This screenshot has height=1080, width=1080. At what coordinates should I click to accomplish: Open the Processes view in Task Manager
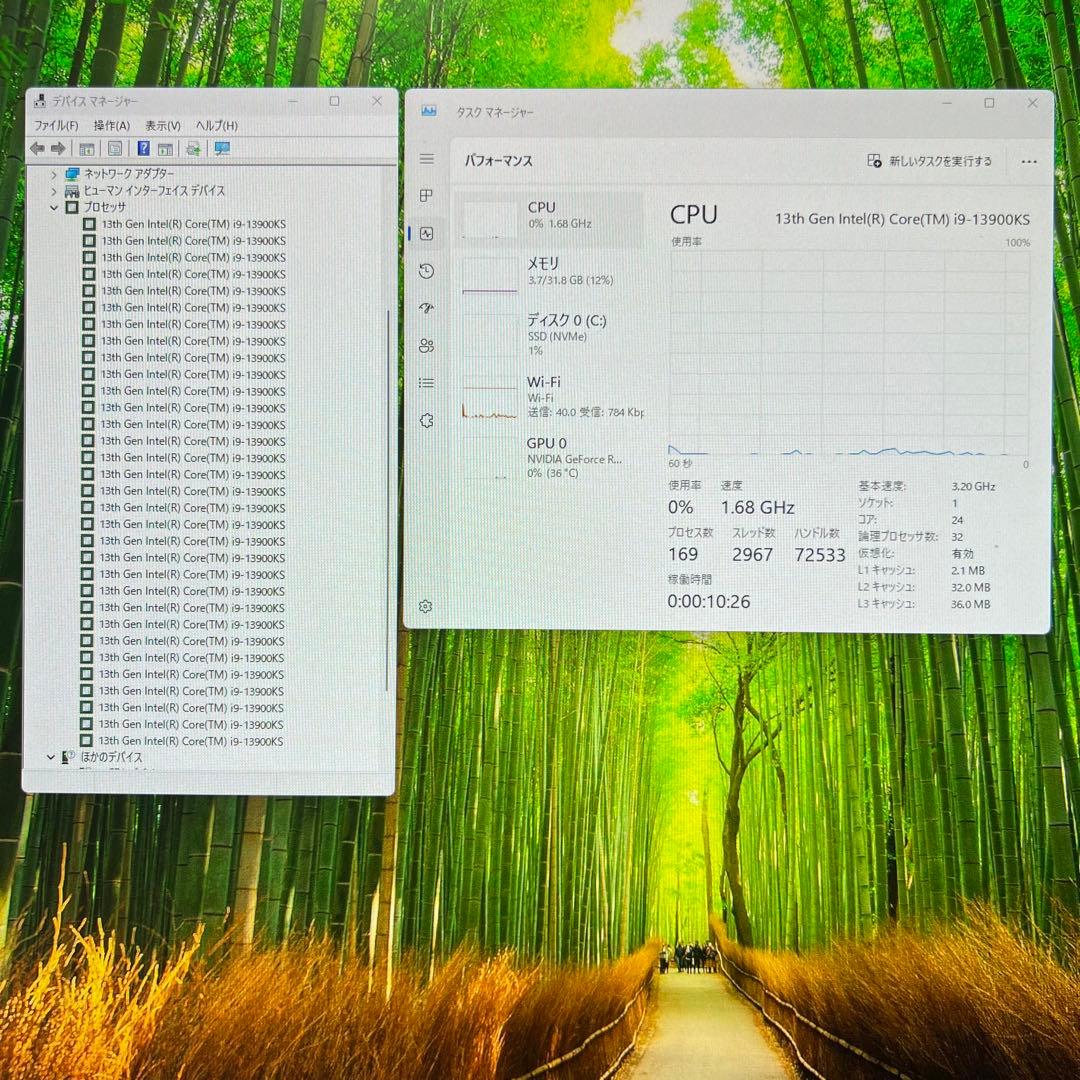click(x=426, y=196)
